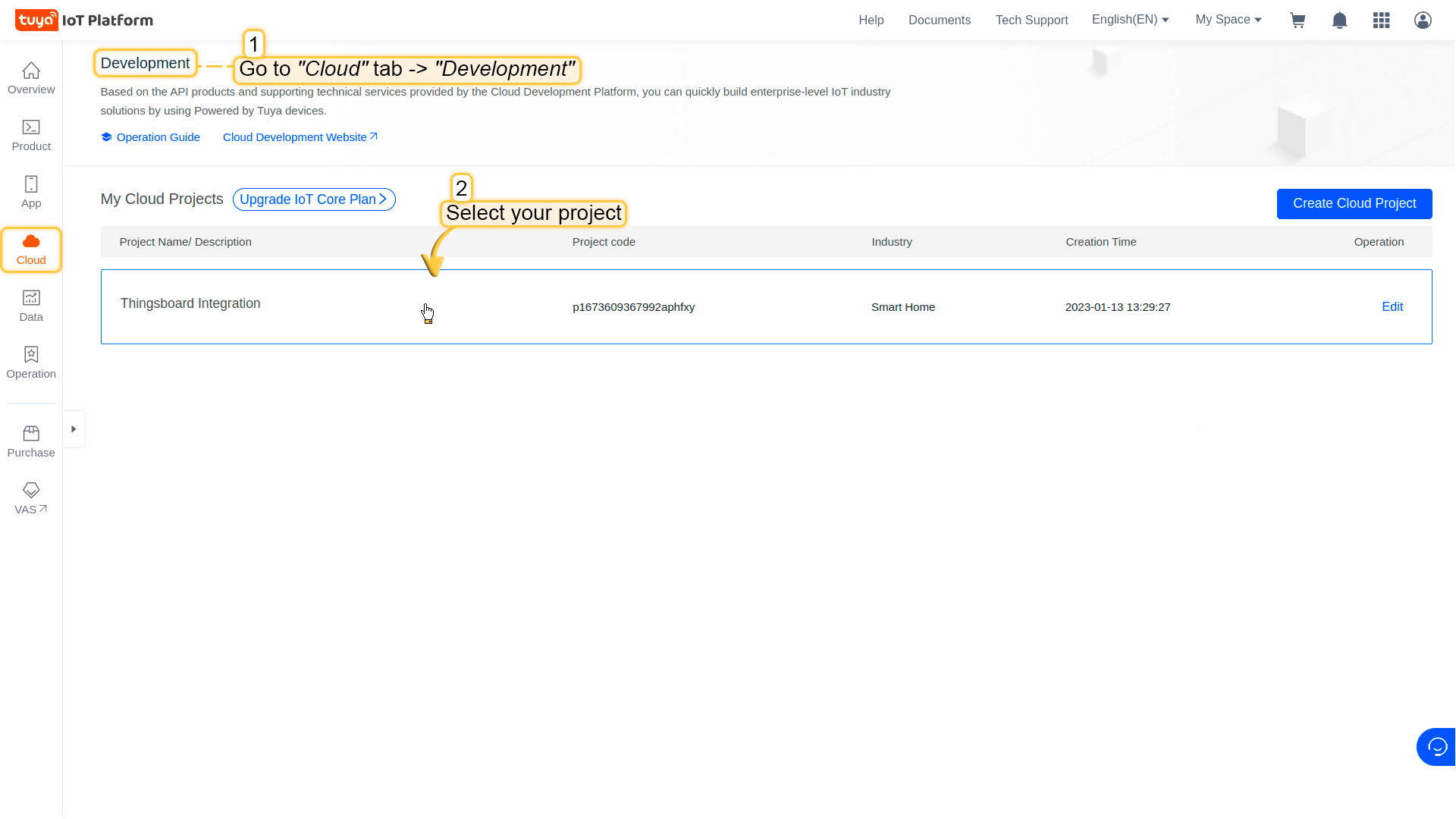Open Tech Support in top menu
1456x819 pixels.
[1031, 20]
